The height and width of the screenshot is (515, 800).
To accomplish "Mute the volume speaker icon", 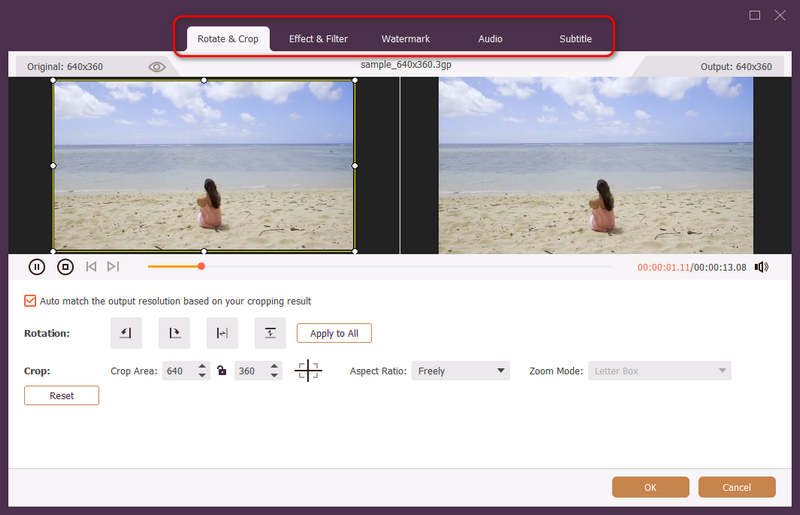I will 761,267.
